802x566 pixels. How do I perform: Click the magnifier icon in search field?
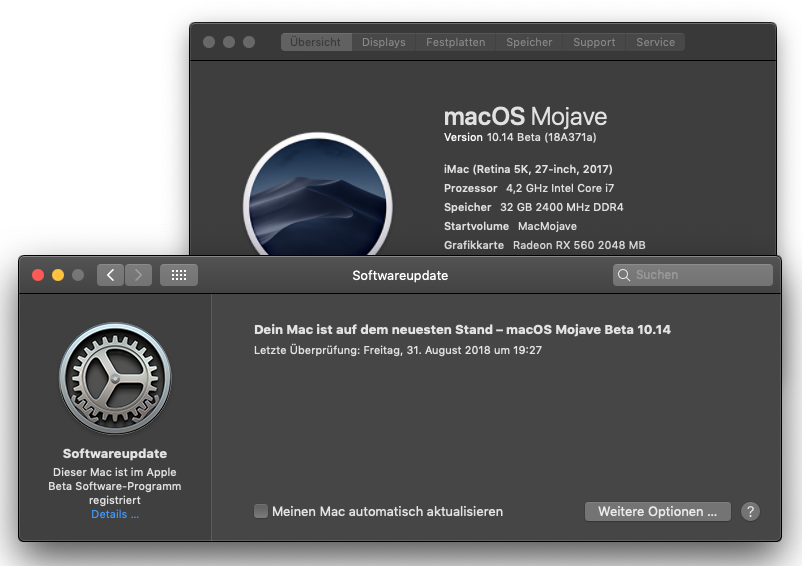(623, 275)
